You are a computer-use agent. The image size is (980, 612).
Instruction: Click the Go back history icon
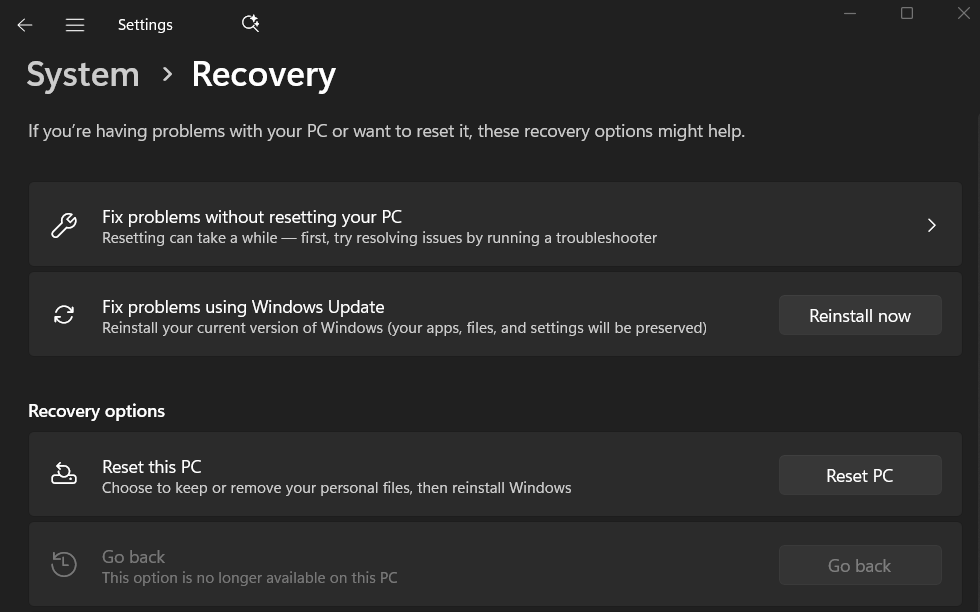coord(64,565)
